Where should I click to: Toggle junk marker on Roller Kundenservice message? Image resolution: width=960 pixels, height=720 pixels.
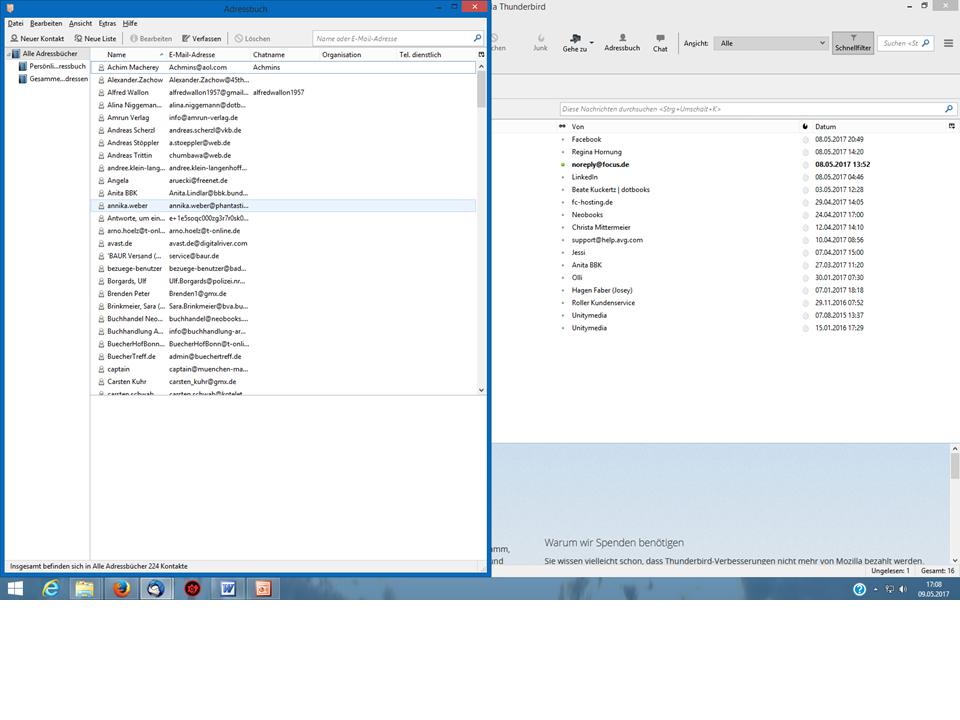click(806, 303)
